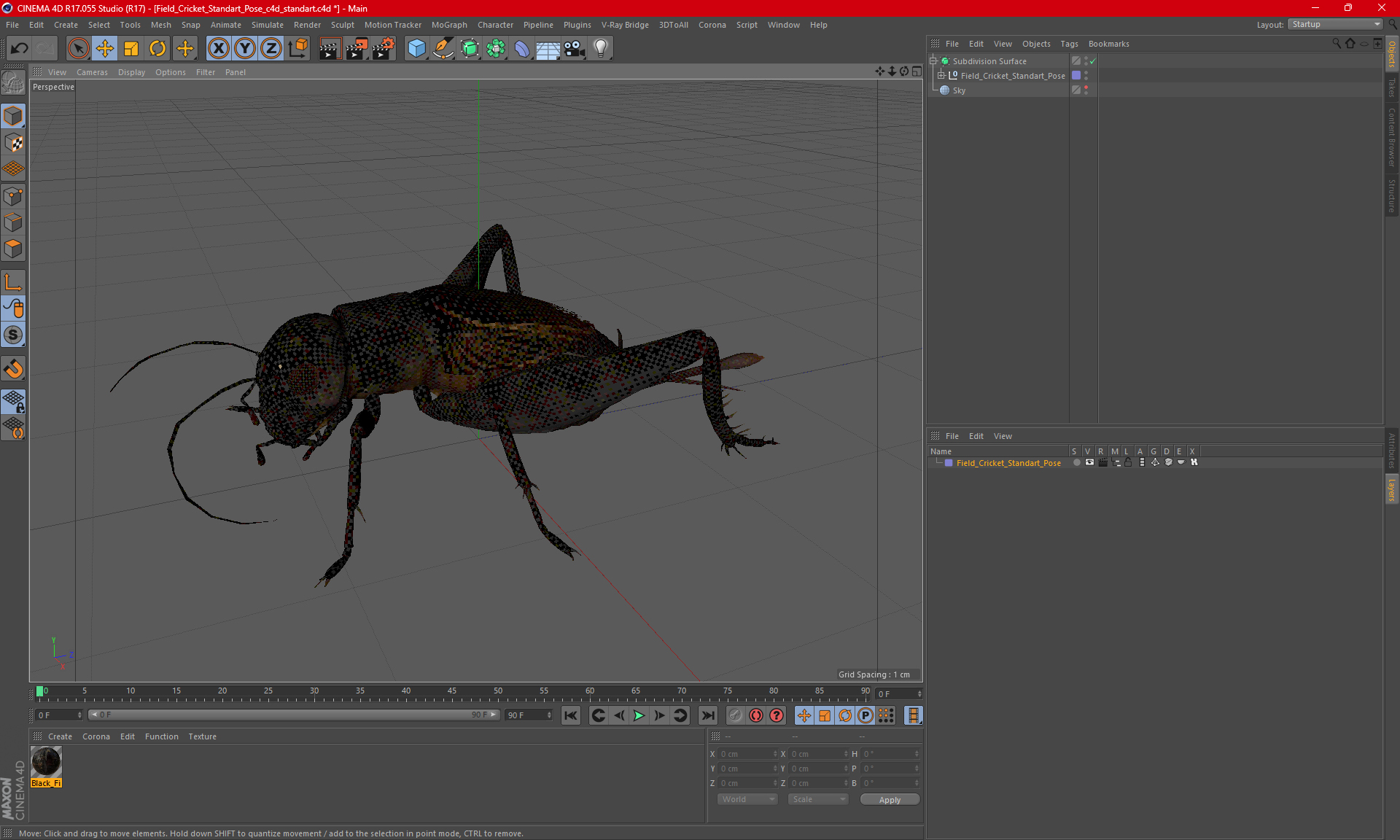Add a Subdivision Surface generator
1400x840 pixels.
(x=470, y=48)
